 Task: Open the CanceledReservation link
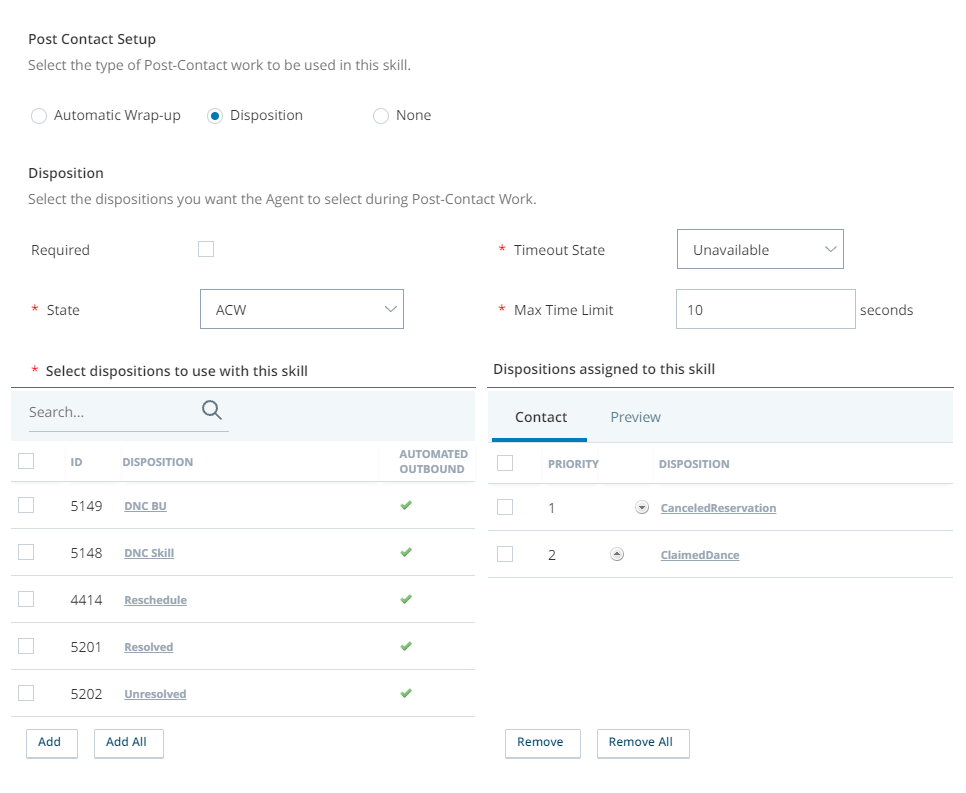[x=718, y=508]
